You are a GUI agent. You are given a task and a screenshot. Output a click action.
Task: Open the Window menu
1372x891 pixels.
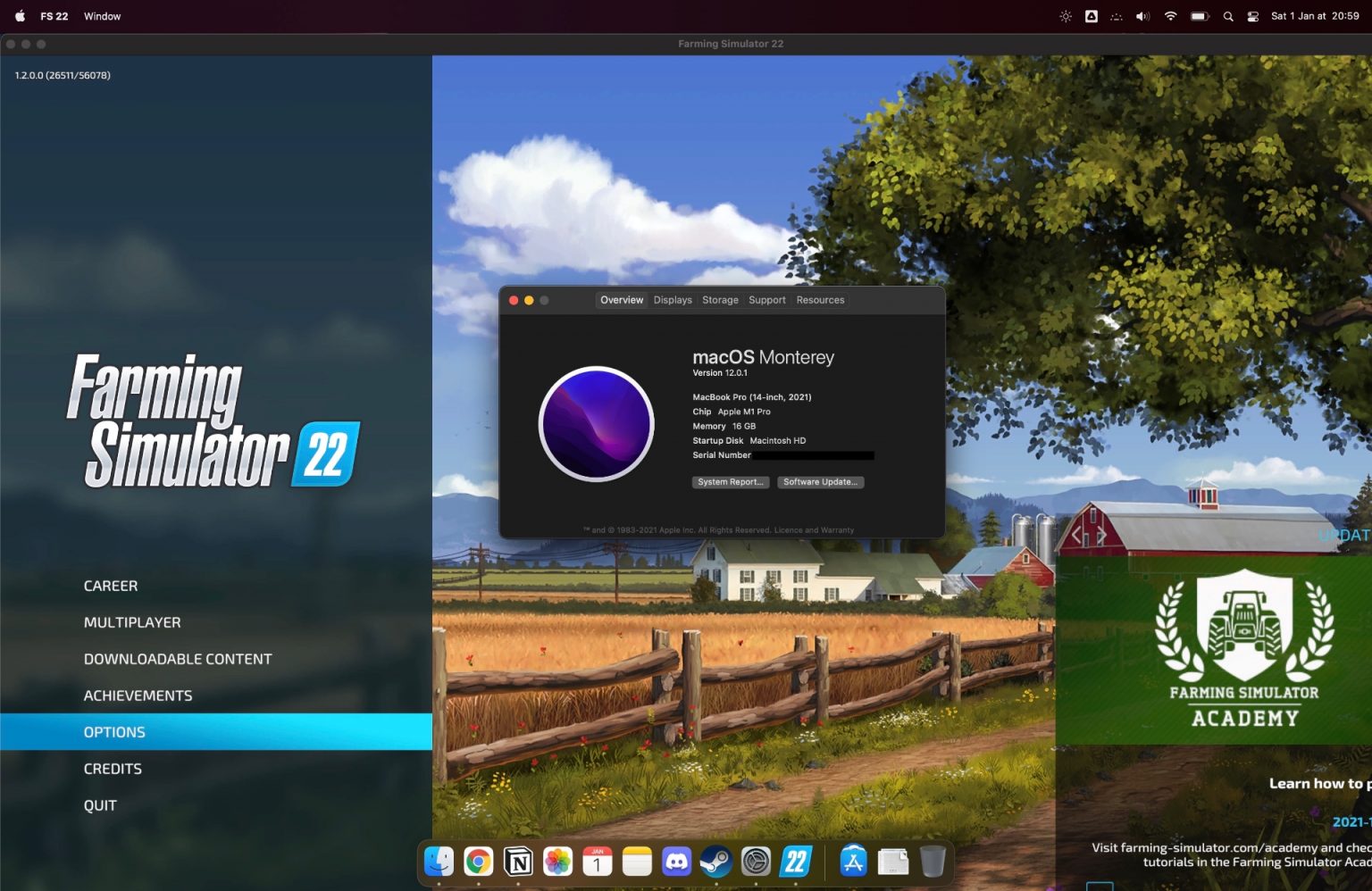pyautogui.click(x=102, y=15)
